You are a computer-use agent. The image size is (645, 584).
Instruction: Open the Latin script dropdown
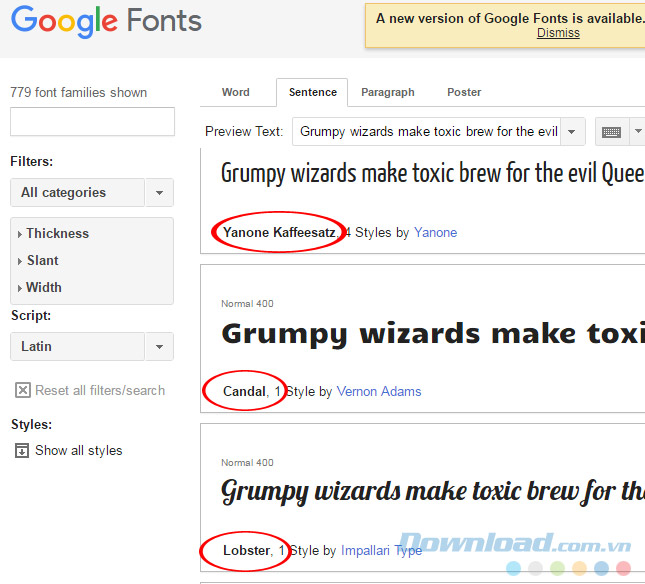click(91, 346)
